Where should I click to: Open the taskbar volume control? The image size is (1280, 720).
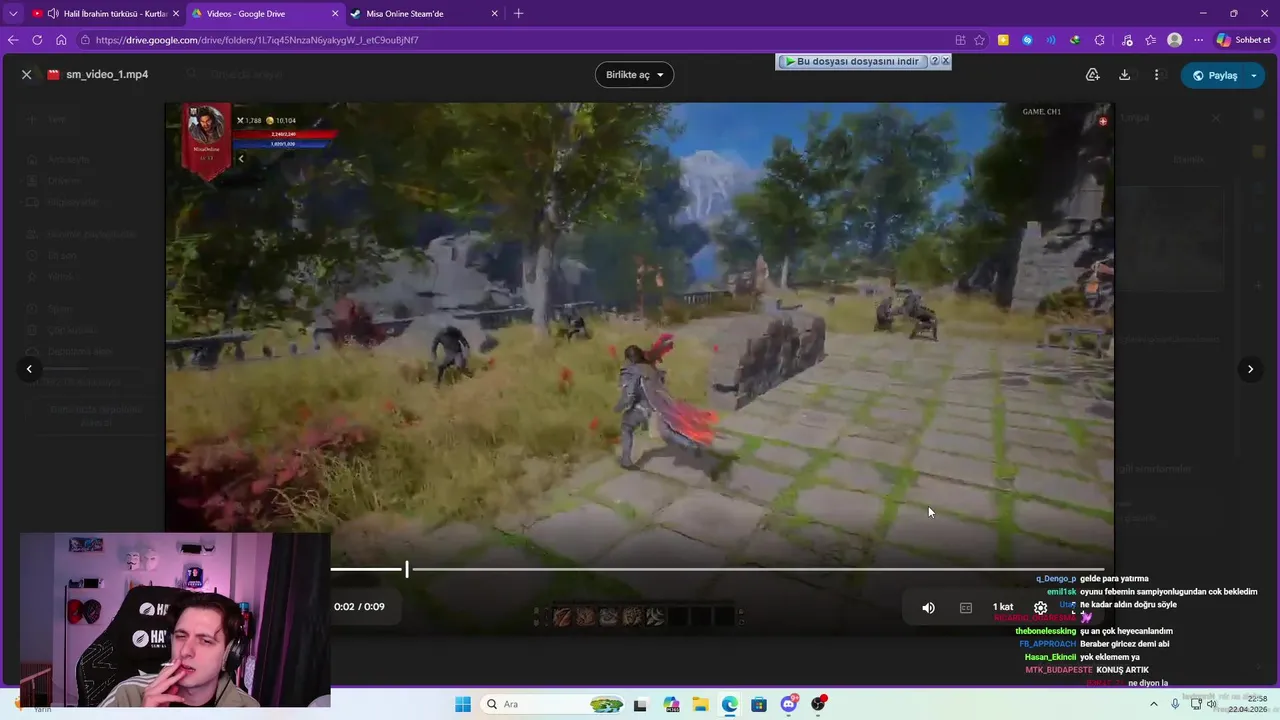coord(1211,704)
